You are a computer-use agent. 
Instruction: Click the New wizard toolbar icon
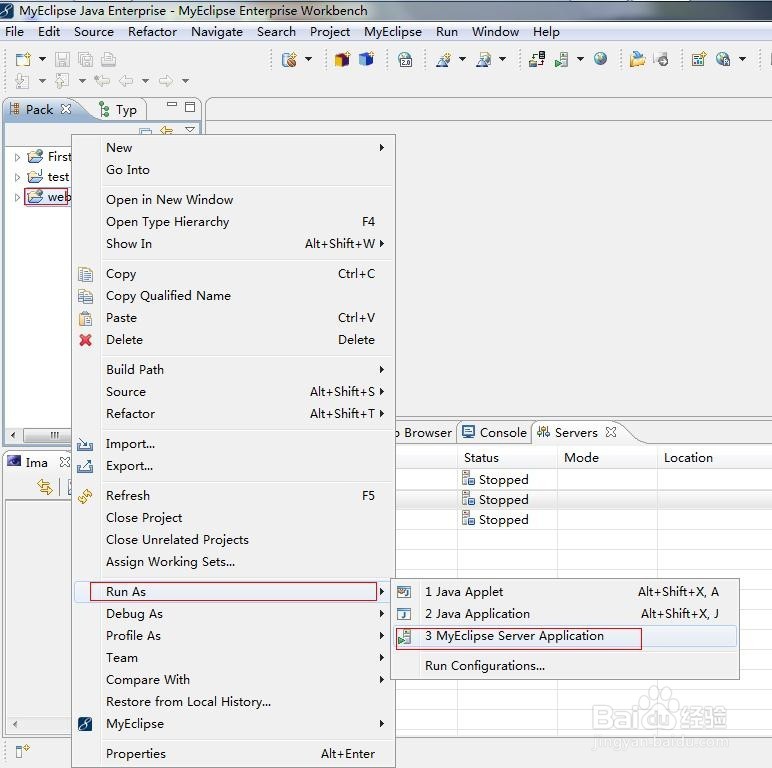point(23,60)
